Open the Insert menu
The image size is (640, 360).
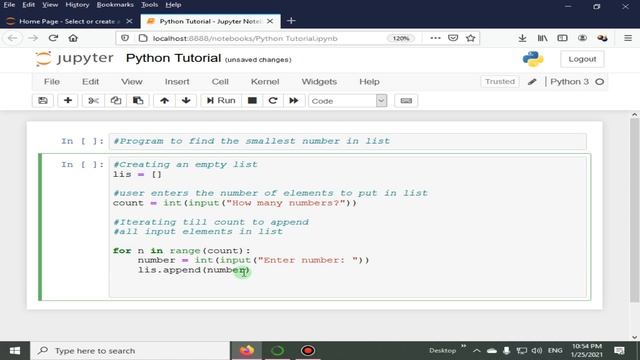coord(177,82)
